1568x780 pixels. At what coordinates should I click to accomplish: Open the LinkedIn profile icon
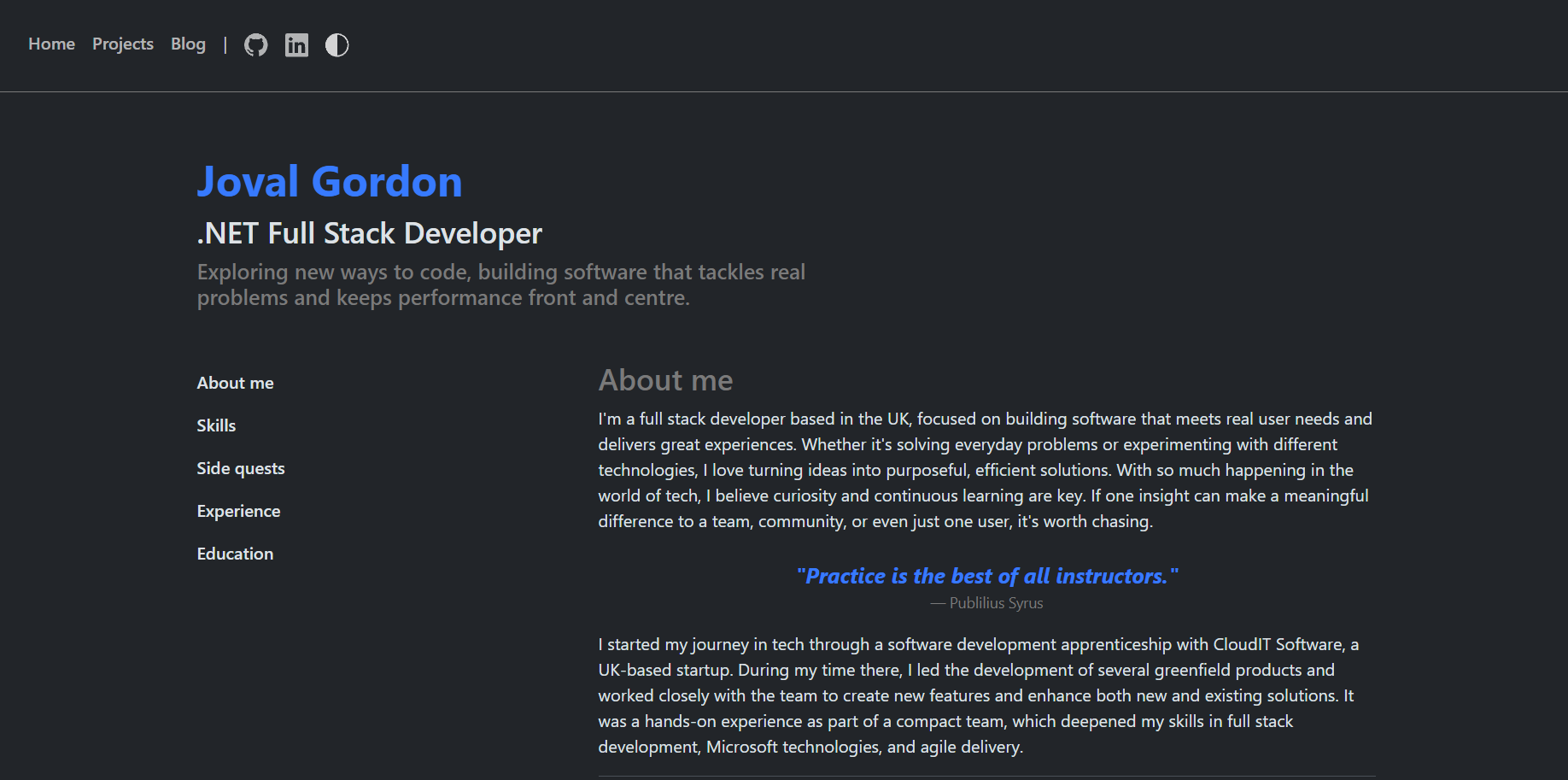pyautogui.click(x=296, y=44)
